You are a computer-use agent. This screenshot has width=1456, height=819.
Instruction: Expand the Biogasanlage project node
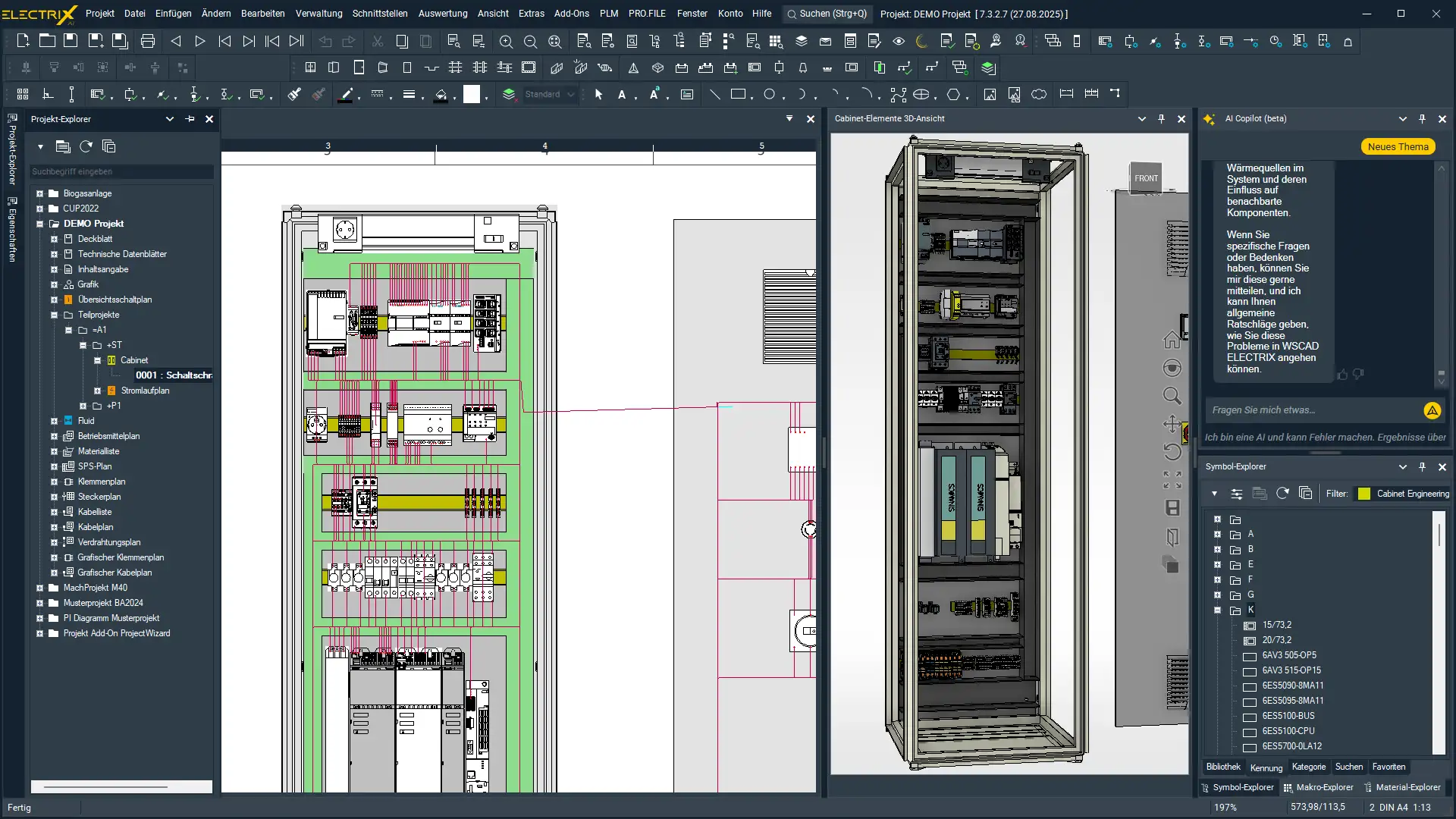(x=39, y=193)
